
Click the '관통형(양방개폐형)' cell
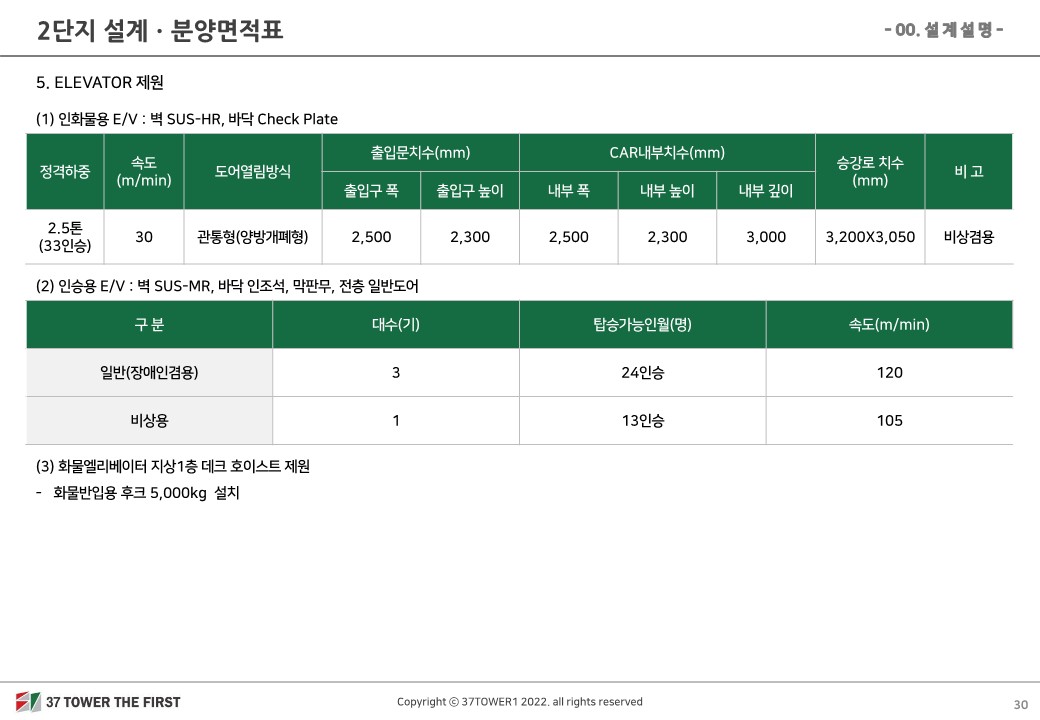tap(253, 237)
